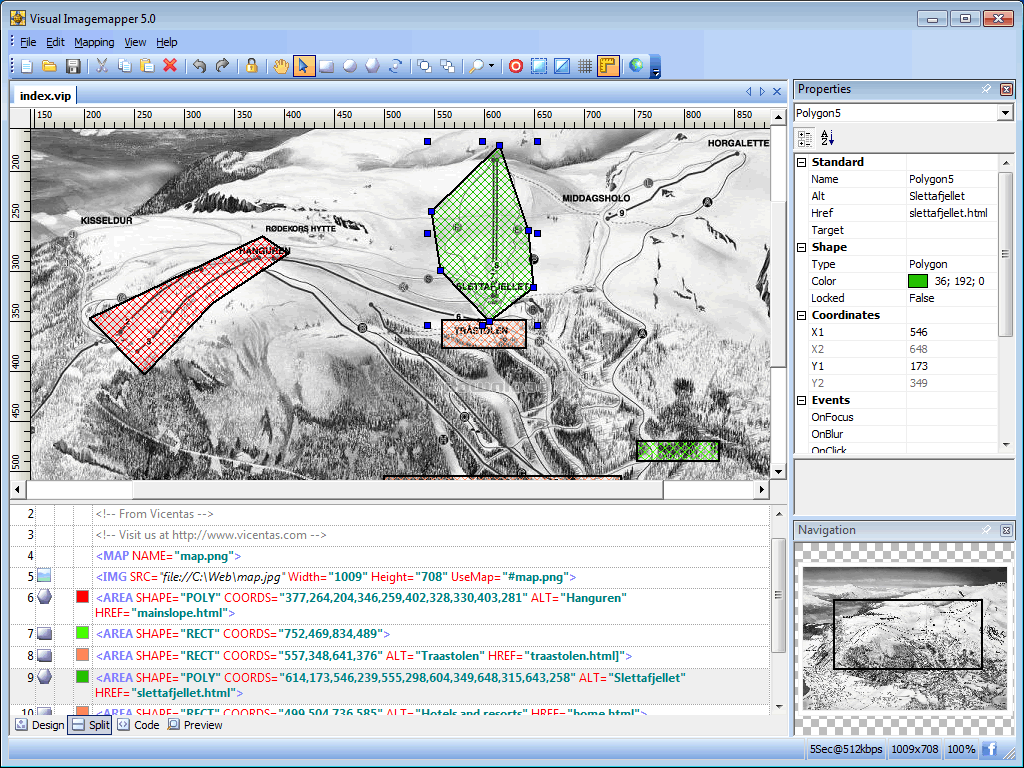Click the orange swatch on code line 8
The height and width of the screenshot is (768, 1024).
(82, 654)
